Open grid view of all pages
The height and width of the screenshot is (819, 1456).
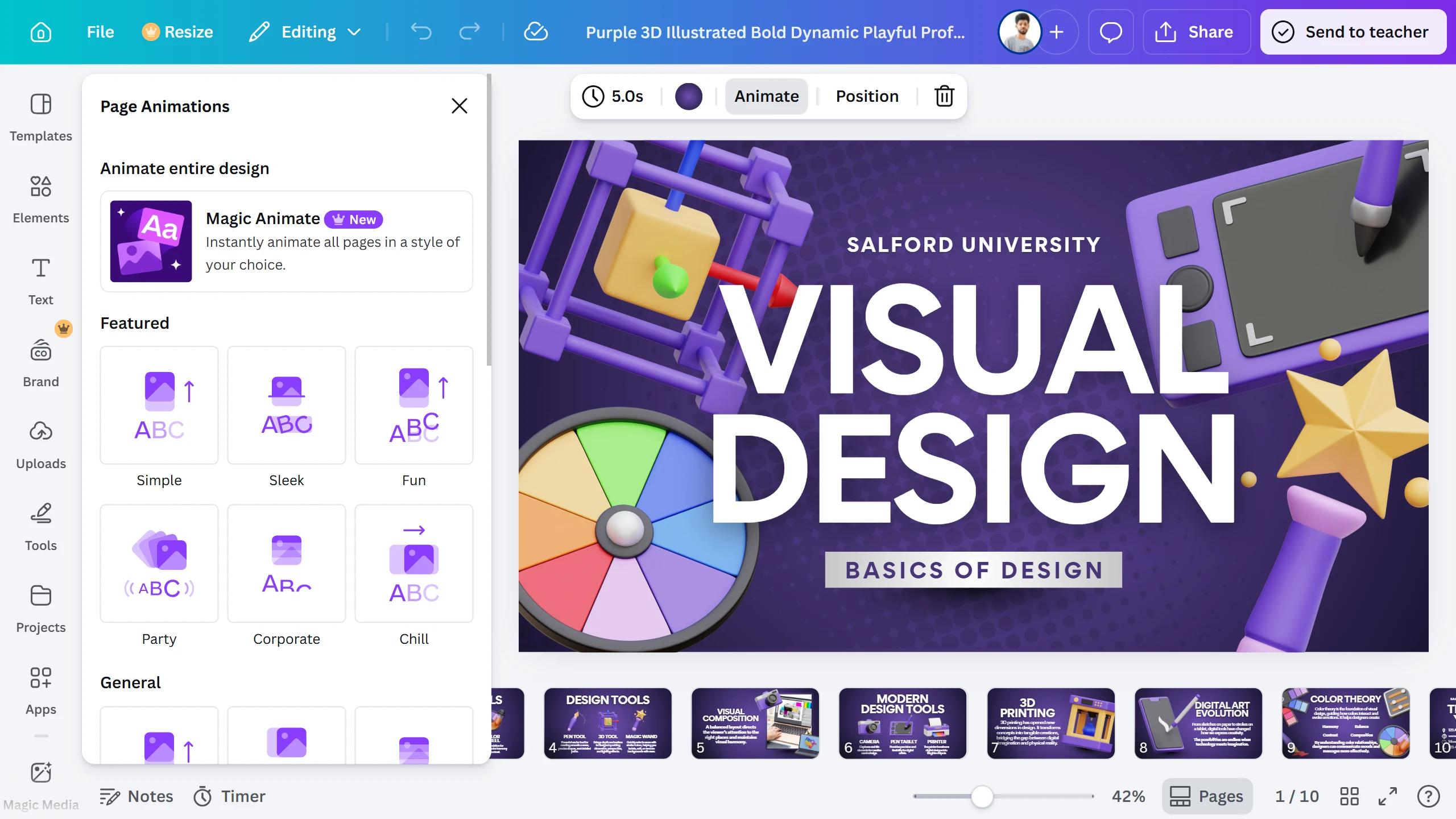[x=1349, y=796]
